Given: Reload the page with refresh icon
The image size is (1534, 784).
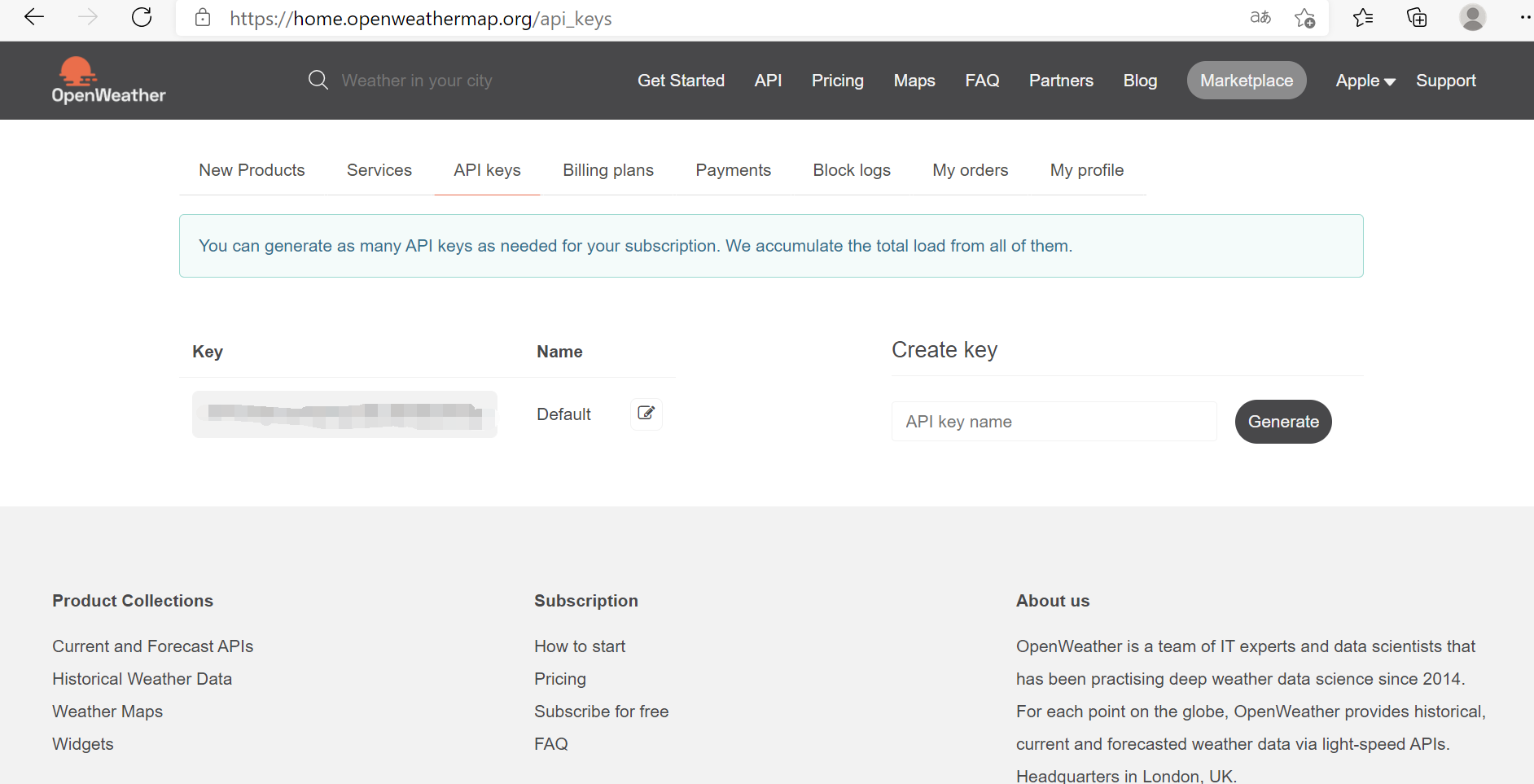Looking at the screenshot, I should (142, 17).
